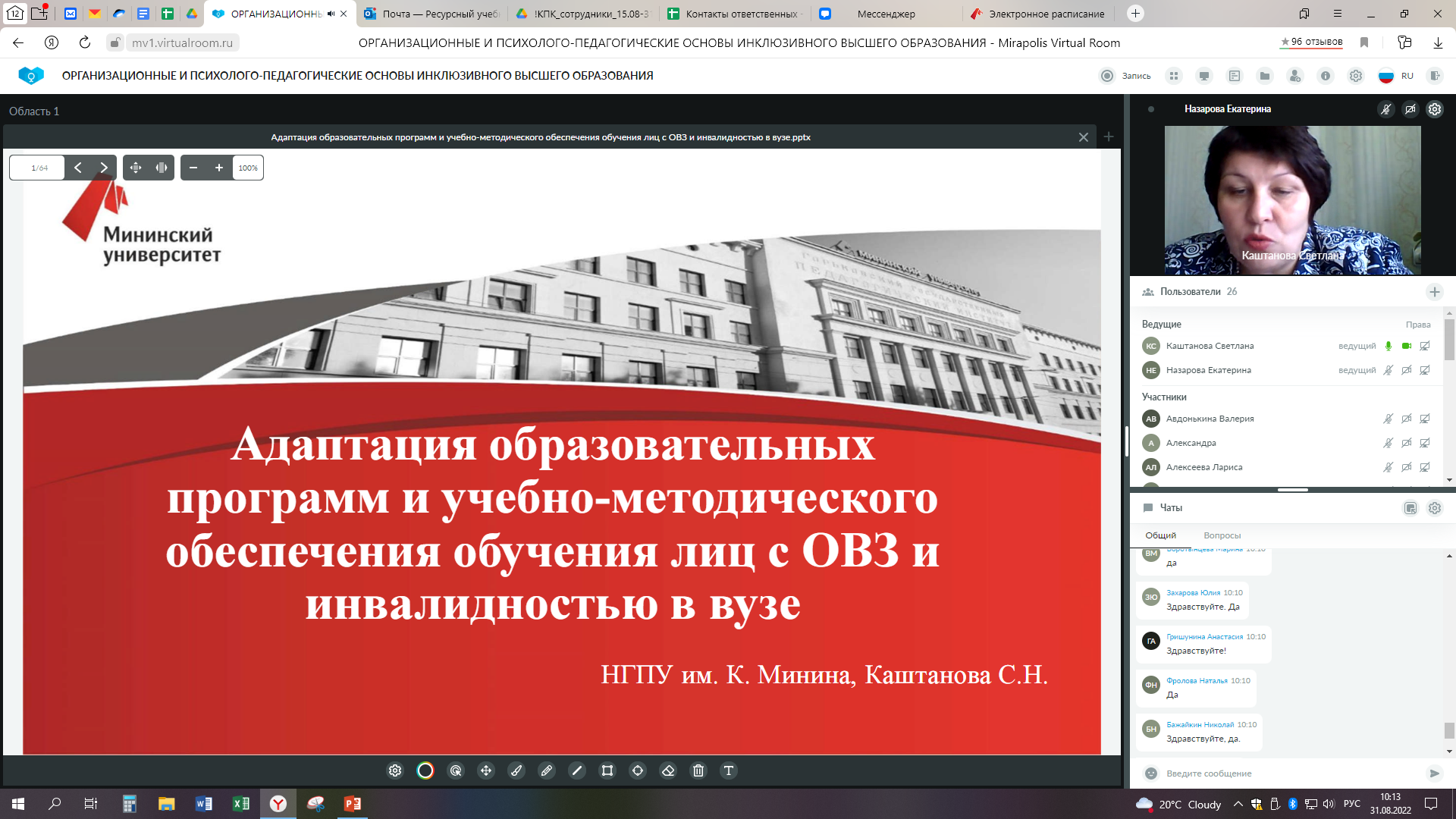
Task: Switch to Контакты ответственных browser tab
Action: coord(734,14)
